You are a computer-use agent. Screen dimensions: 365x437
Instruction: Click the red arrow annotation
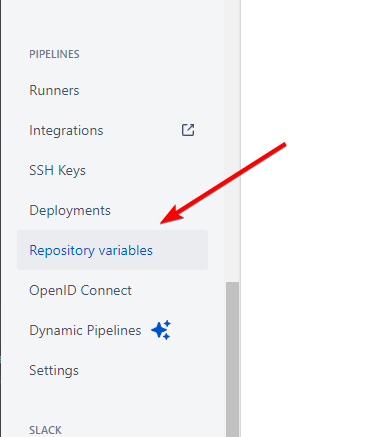tap(223, 183)
